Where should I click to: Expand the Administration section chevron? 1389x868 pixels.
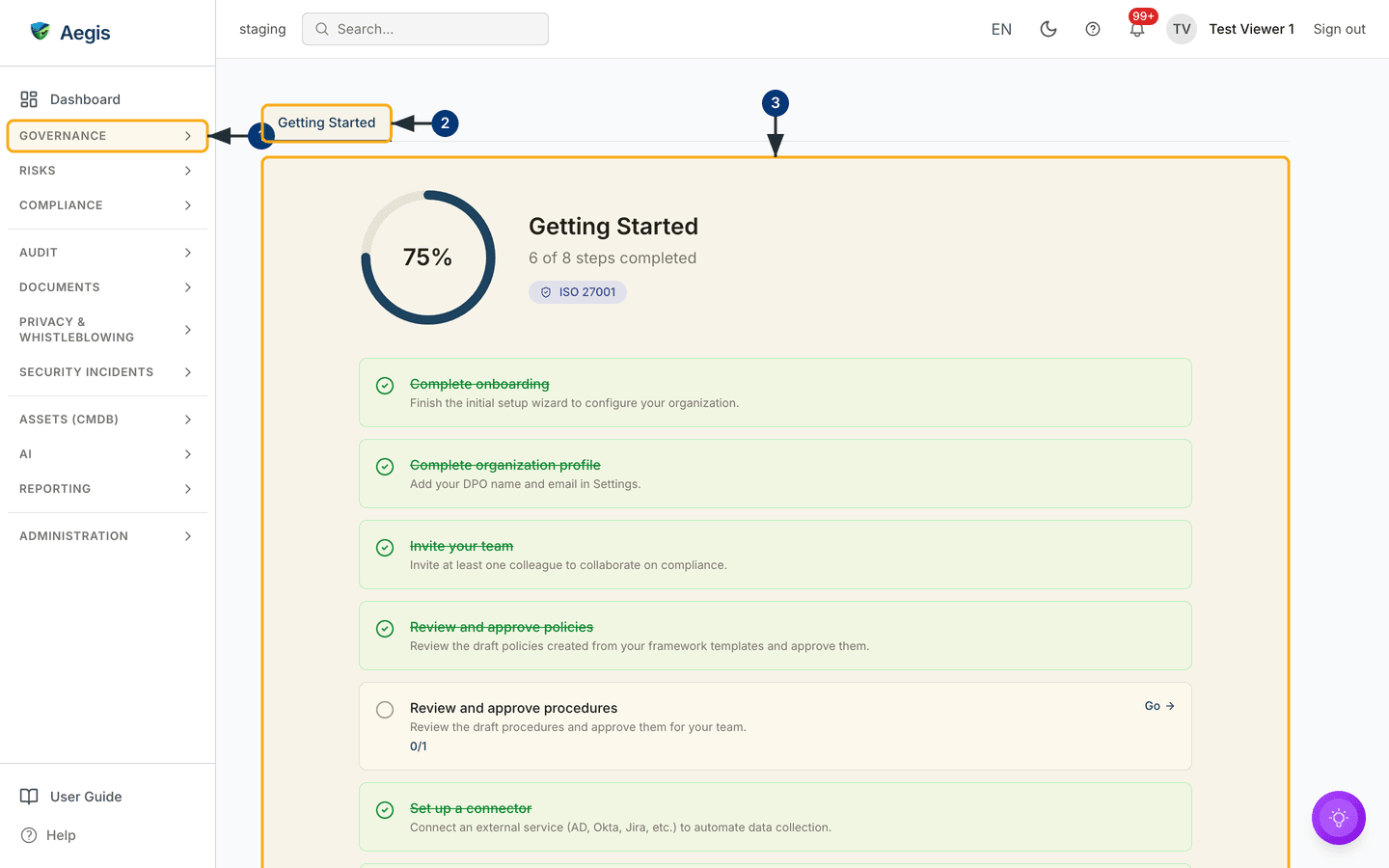click(x=188, y=536)
